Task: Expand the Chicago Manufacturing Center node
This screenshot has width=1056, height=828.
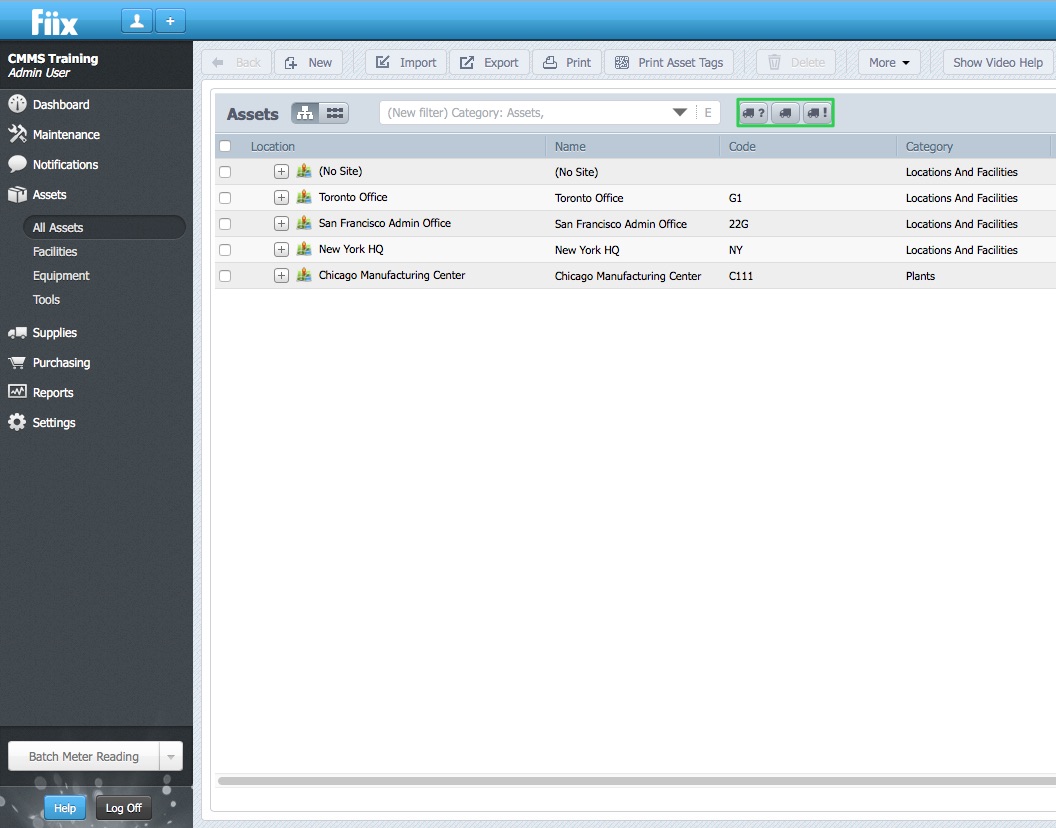Action: click(281, 276)
